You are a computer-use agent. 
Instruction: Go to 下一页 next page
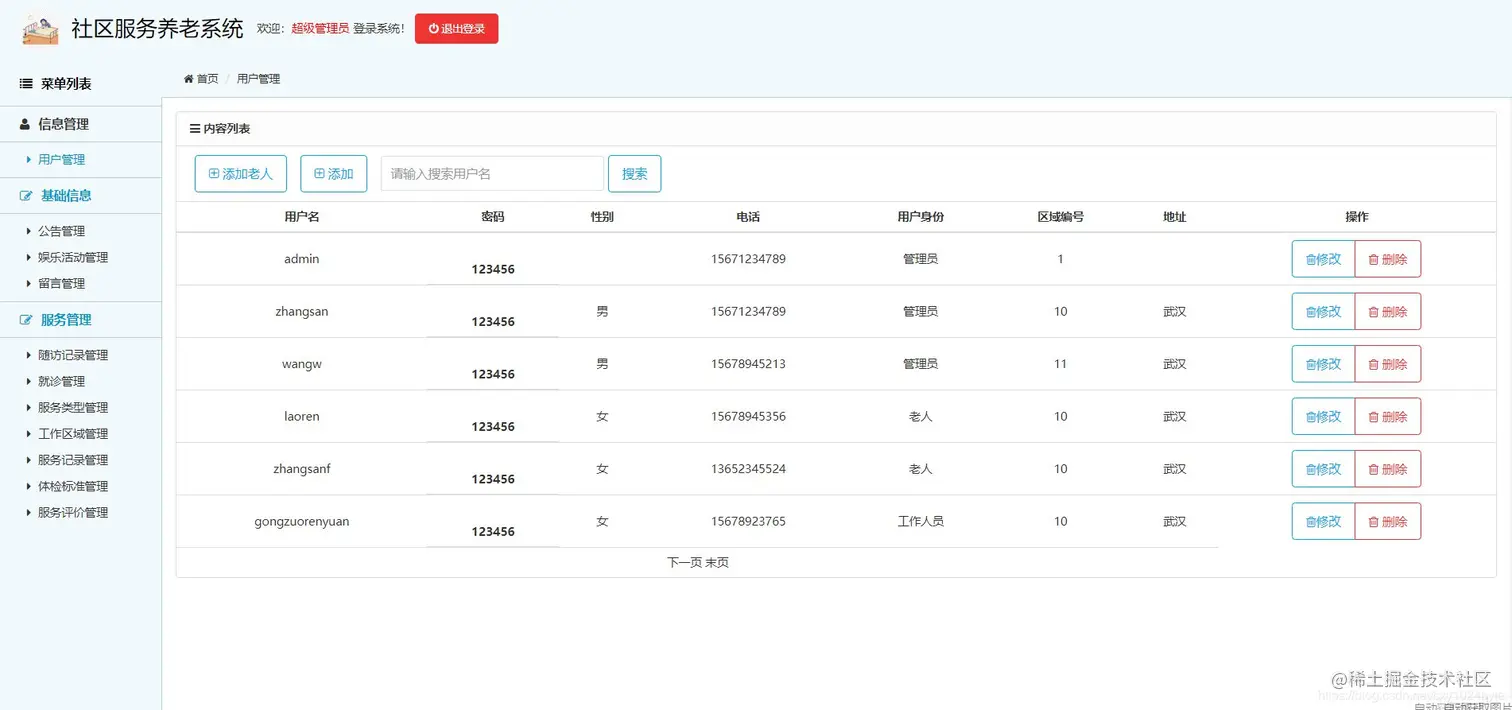click(x=684, y=562)
